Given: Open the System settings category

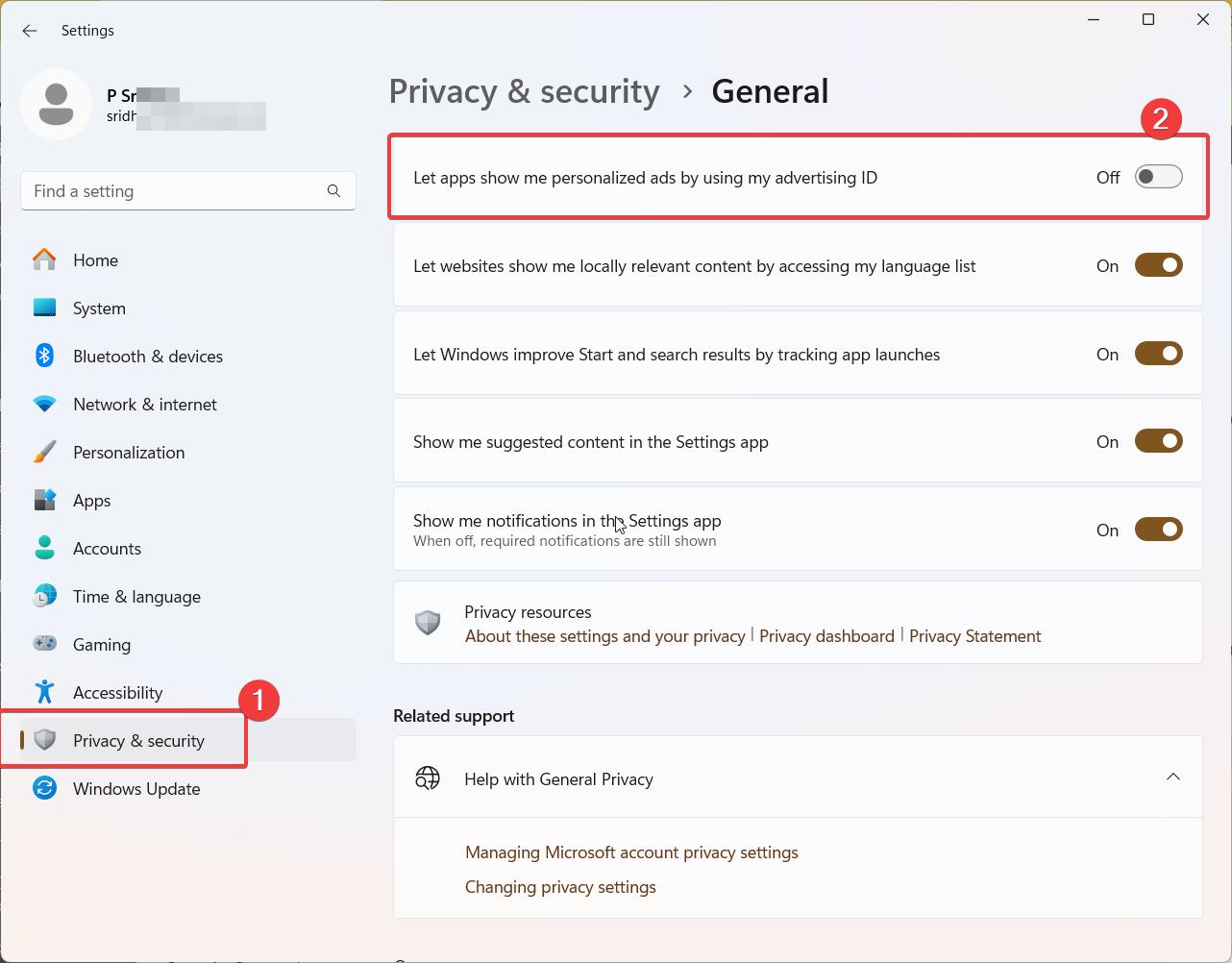Looking at the screenshot, I should click(188, 308).
